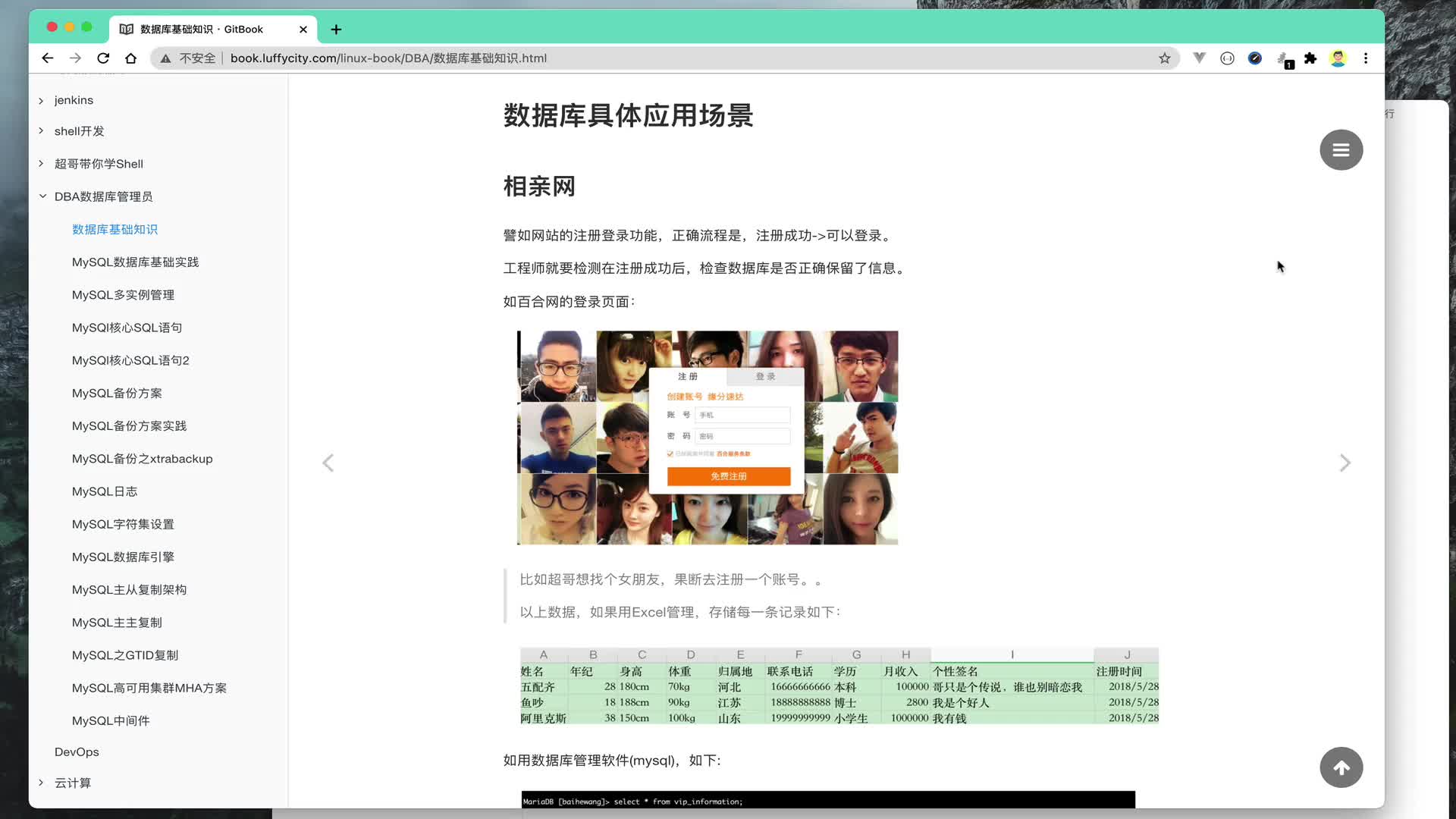Click the 不安全 security label
This screenshot has height=819, width=1456.
(x=197, y=58)
